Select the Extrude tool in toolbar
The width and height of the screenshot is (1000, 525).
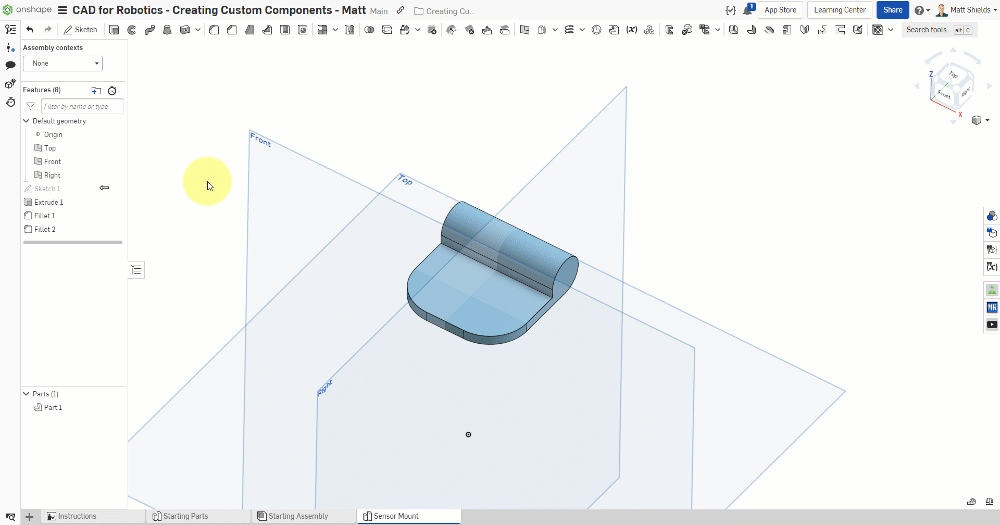click(x=114, y=30)
